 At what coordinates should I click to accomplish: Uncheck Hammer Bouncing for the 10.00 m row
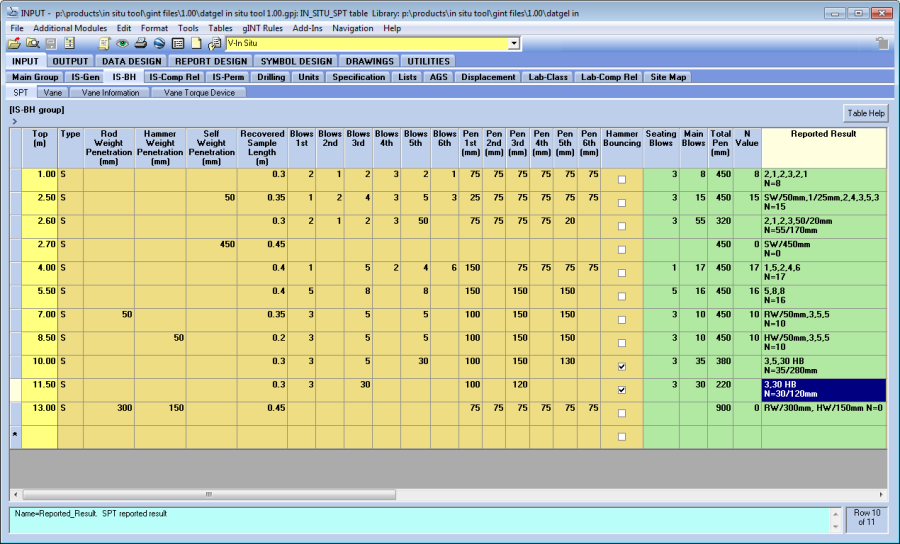(622, 366)
